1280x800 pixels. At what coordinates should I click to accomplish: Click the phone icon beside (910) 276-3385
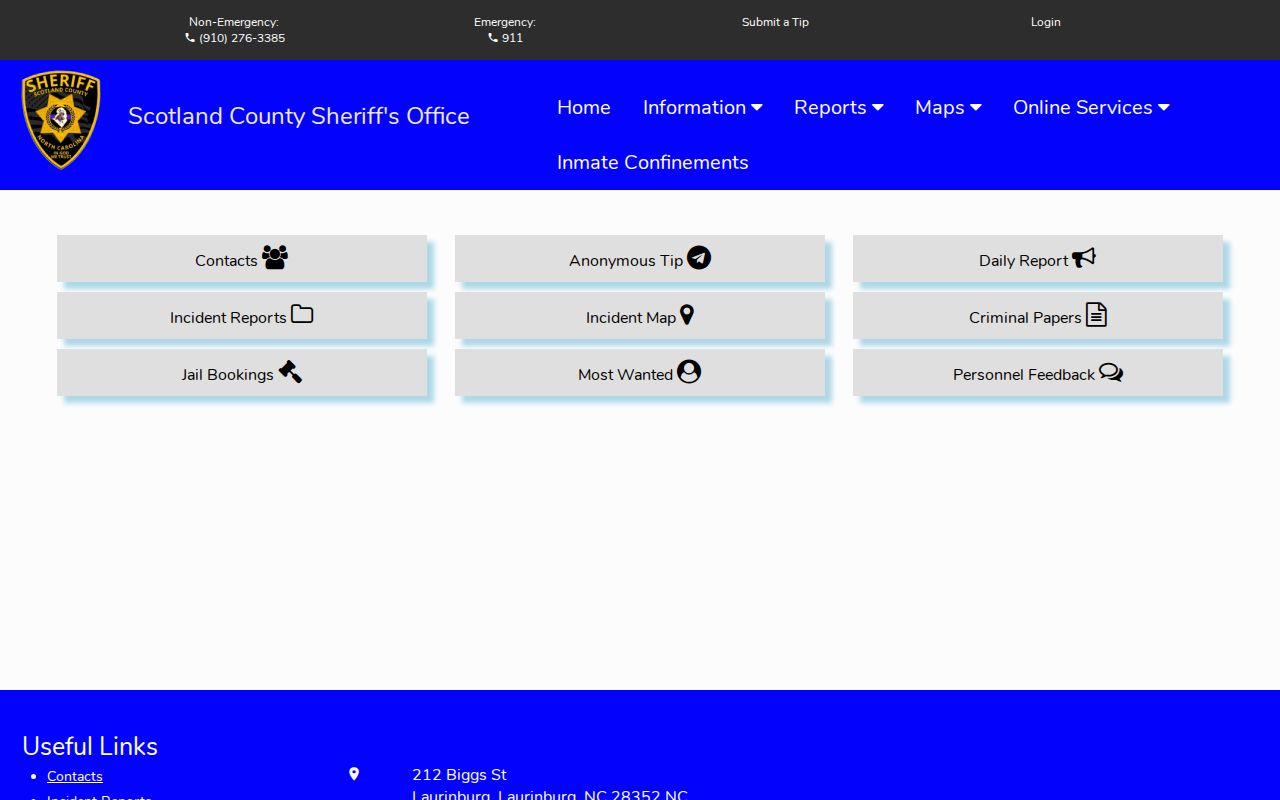click(x=190, y=38)
